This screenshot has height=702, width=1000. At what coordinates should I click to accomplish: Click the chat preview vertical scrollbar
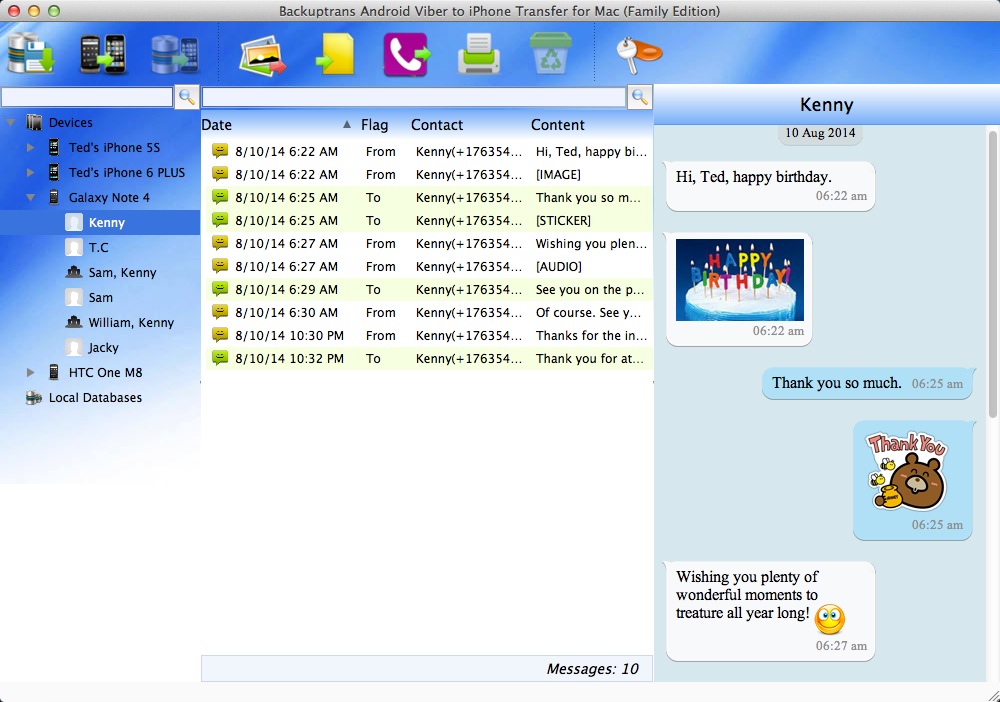(992, 274)
